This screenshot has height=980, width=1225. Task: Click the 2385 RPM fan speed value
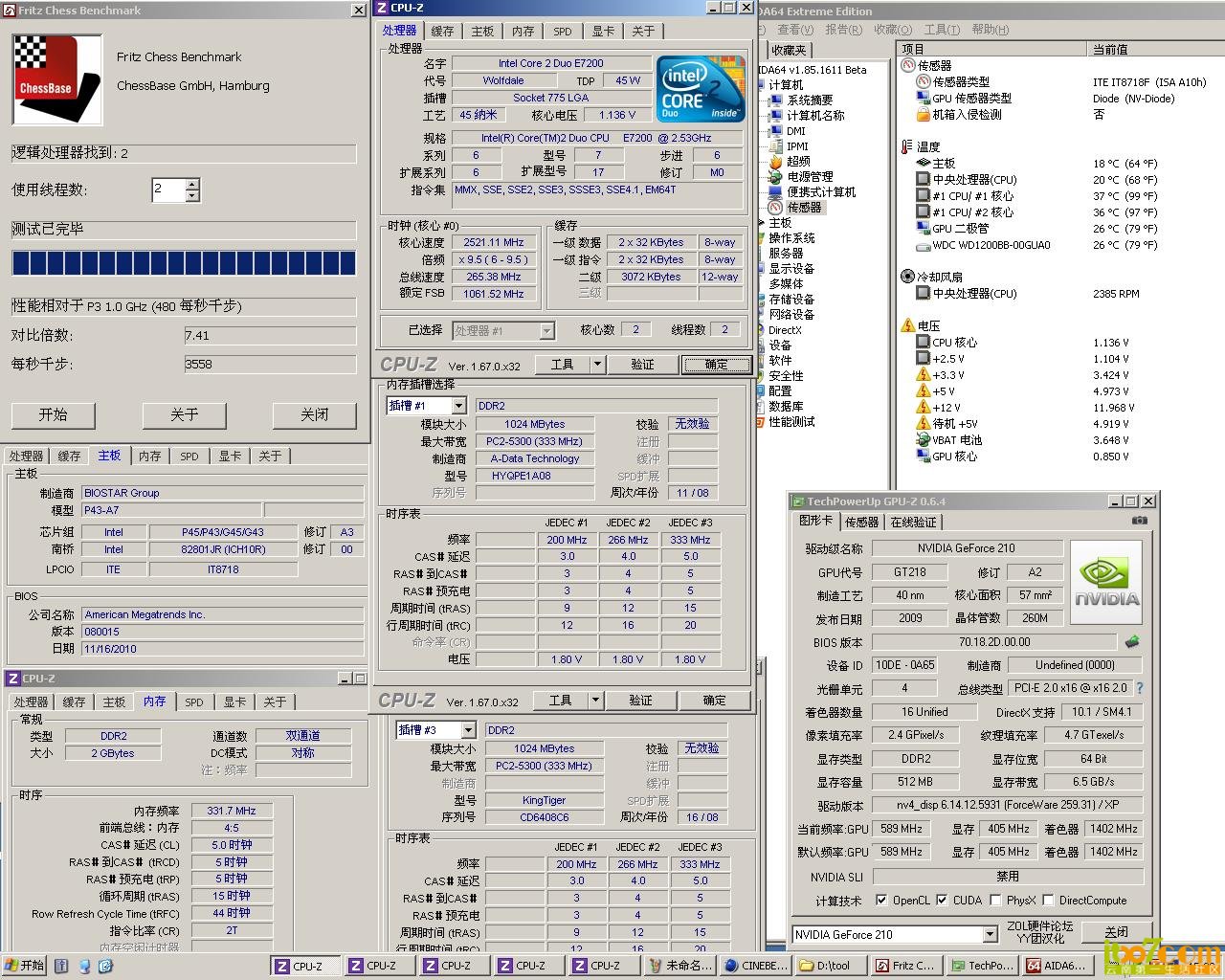tap(1116, 294)
